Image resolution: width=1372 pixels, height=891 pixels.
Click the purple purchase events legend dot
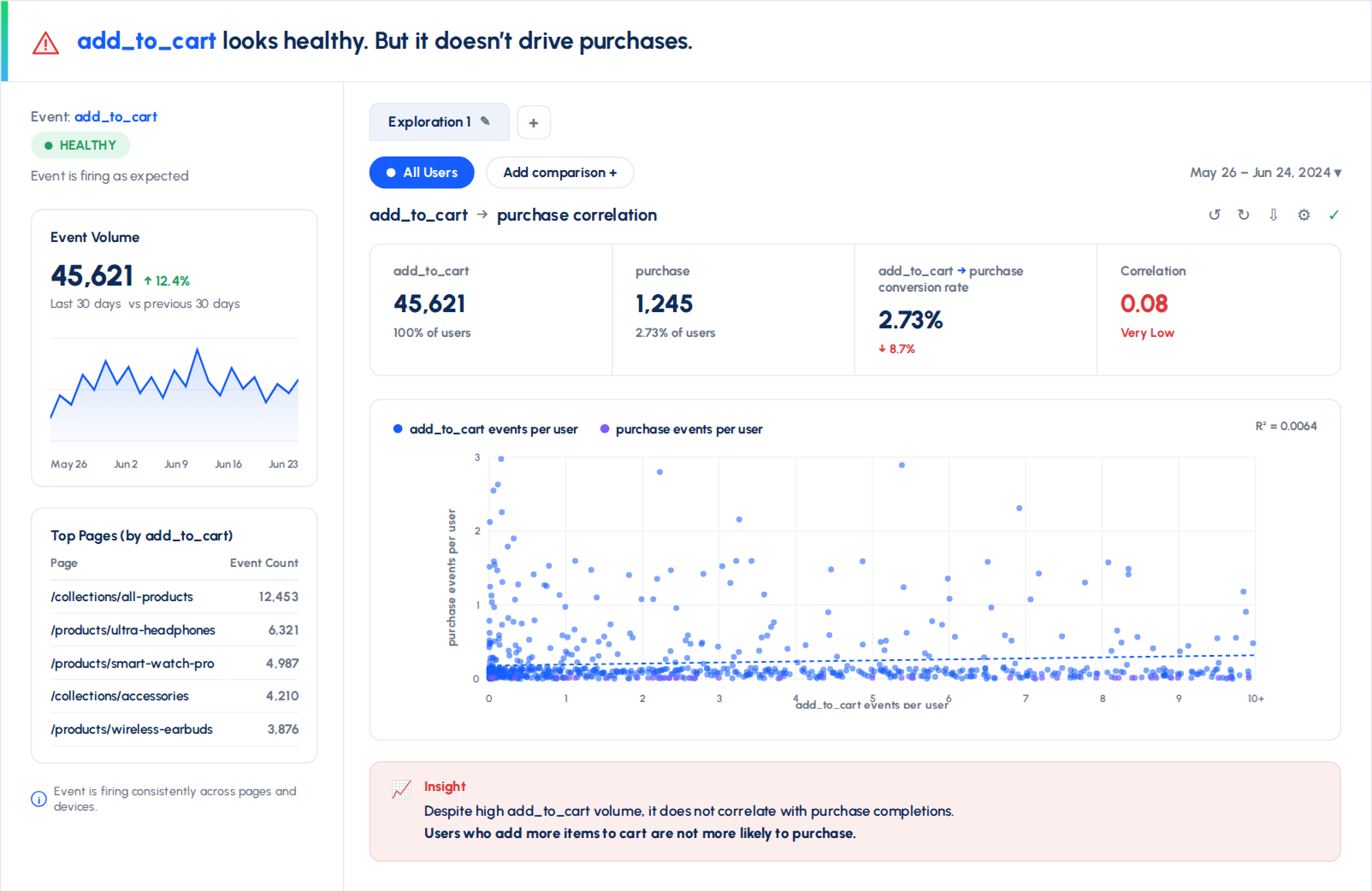coord(605,429)
